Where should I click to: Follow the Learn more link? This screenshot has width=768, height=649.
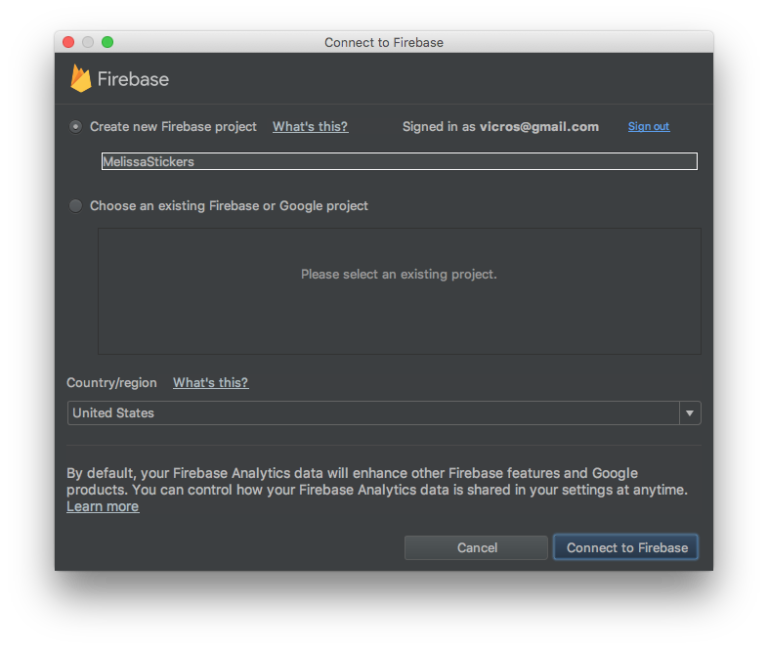[102, 507]
